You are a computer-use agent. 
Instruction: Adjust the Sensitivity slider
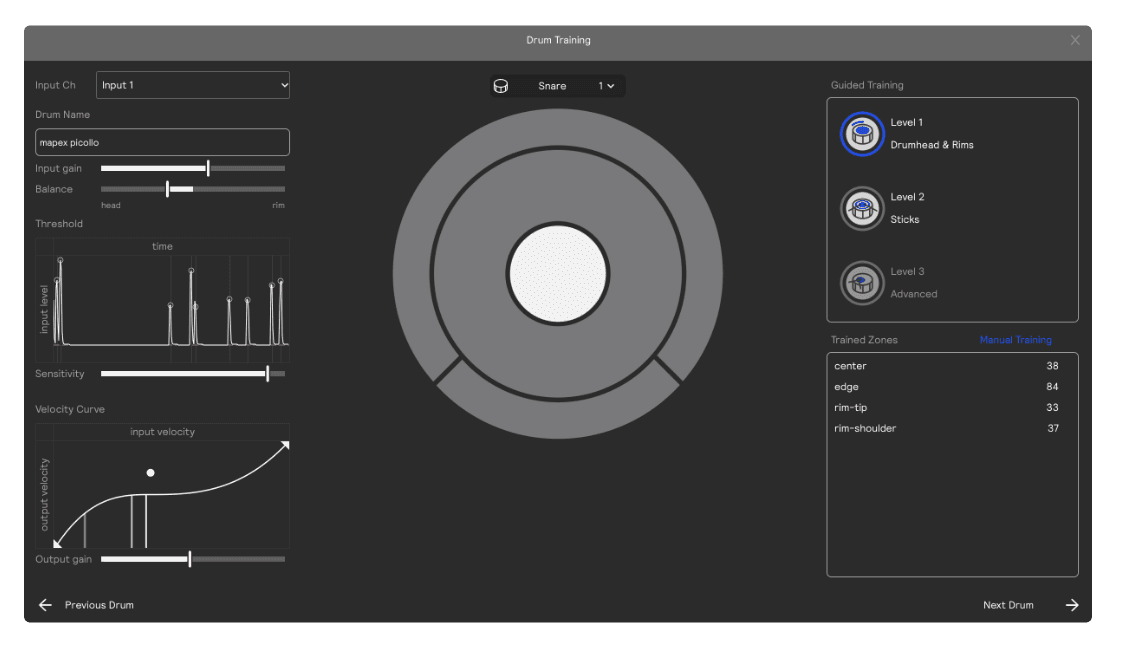(x=193, y=374)
